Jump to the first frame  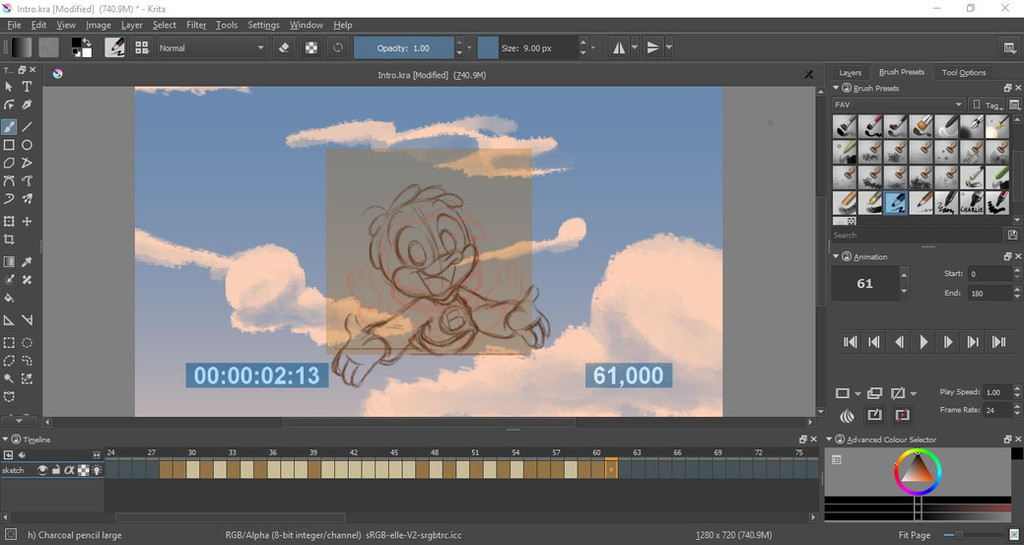click(850, 341)
